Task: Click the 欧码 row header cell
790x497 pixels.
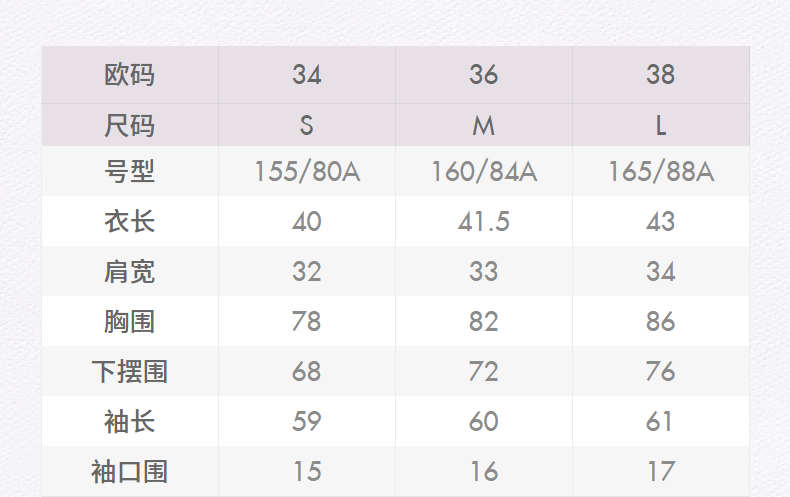Action: (x=130, y=75)
